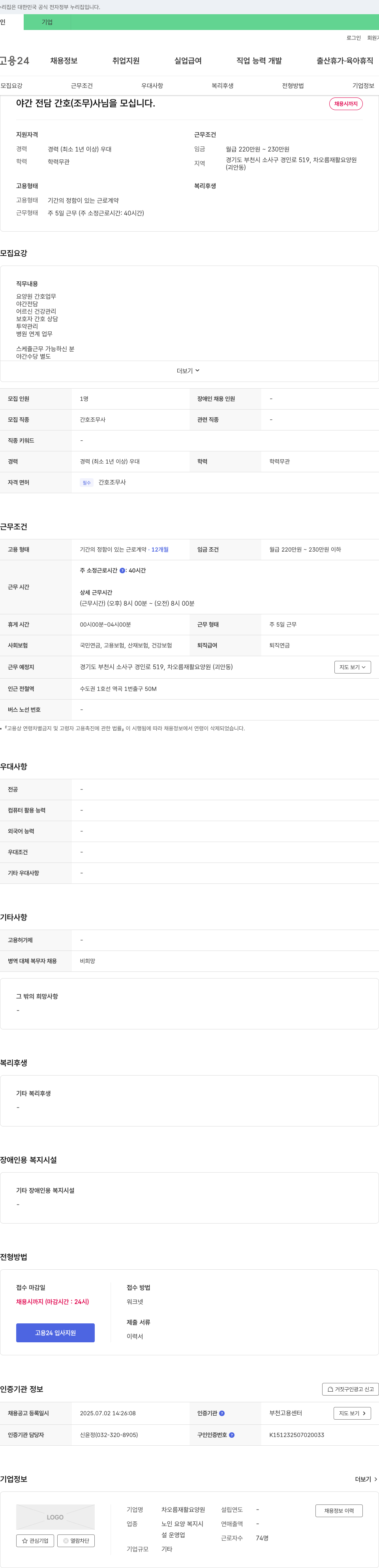Select the registration date 2025.07.02 14:26:08
This screenshot has height=1568, width=379.
tap(108, 1413)
